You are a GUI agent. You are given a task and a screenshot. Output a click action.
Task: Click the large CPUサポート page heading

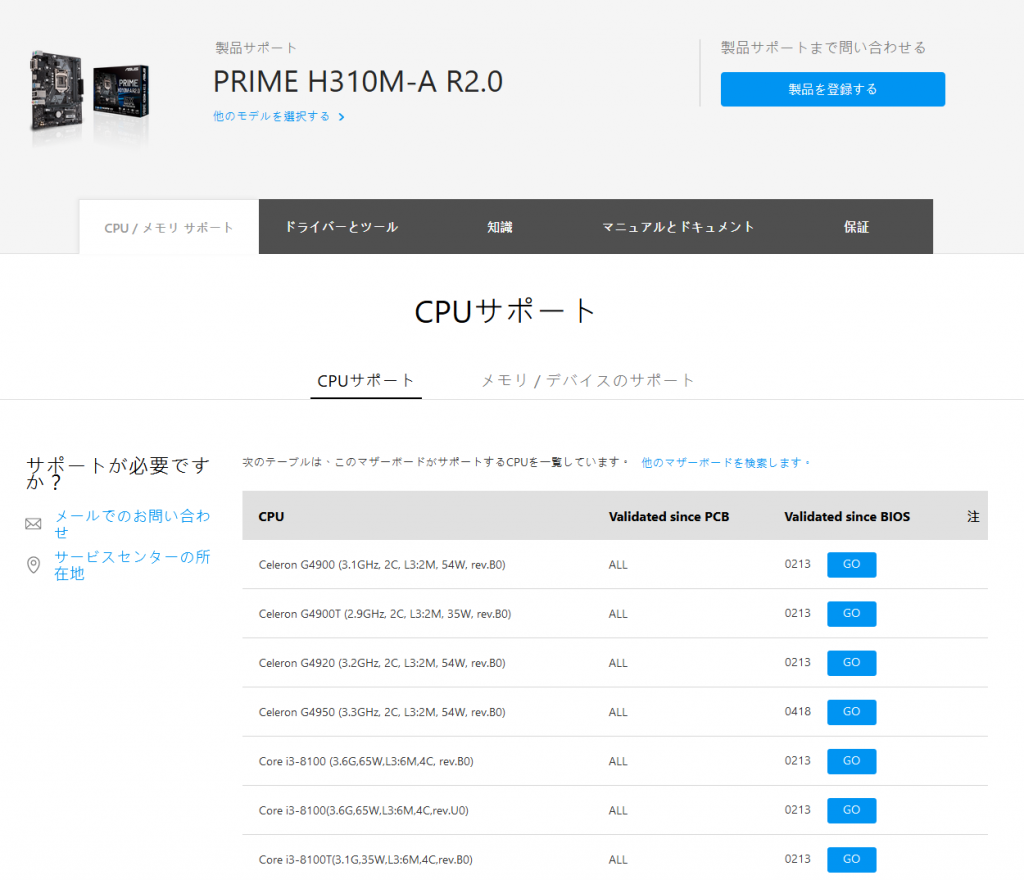coord(505,311)
